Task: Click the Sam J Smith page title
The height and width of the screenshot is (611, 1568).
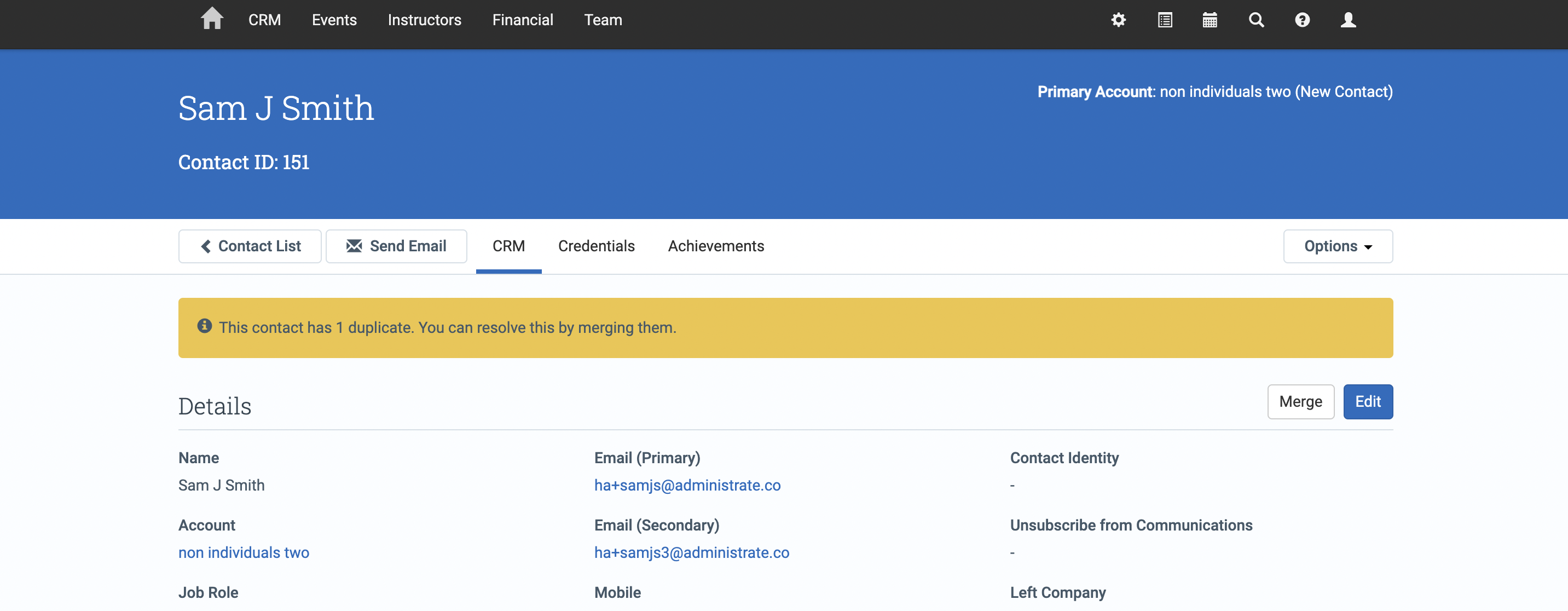Action: pyautogui.click(x=276, y=108)
